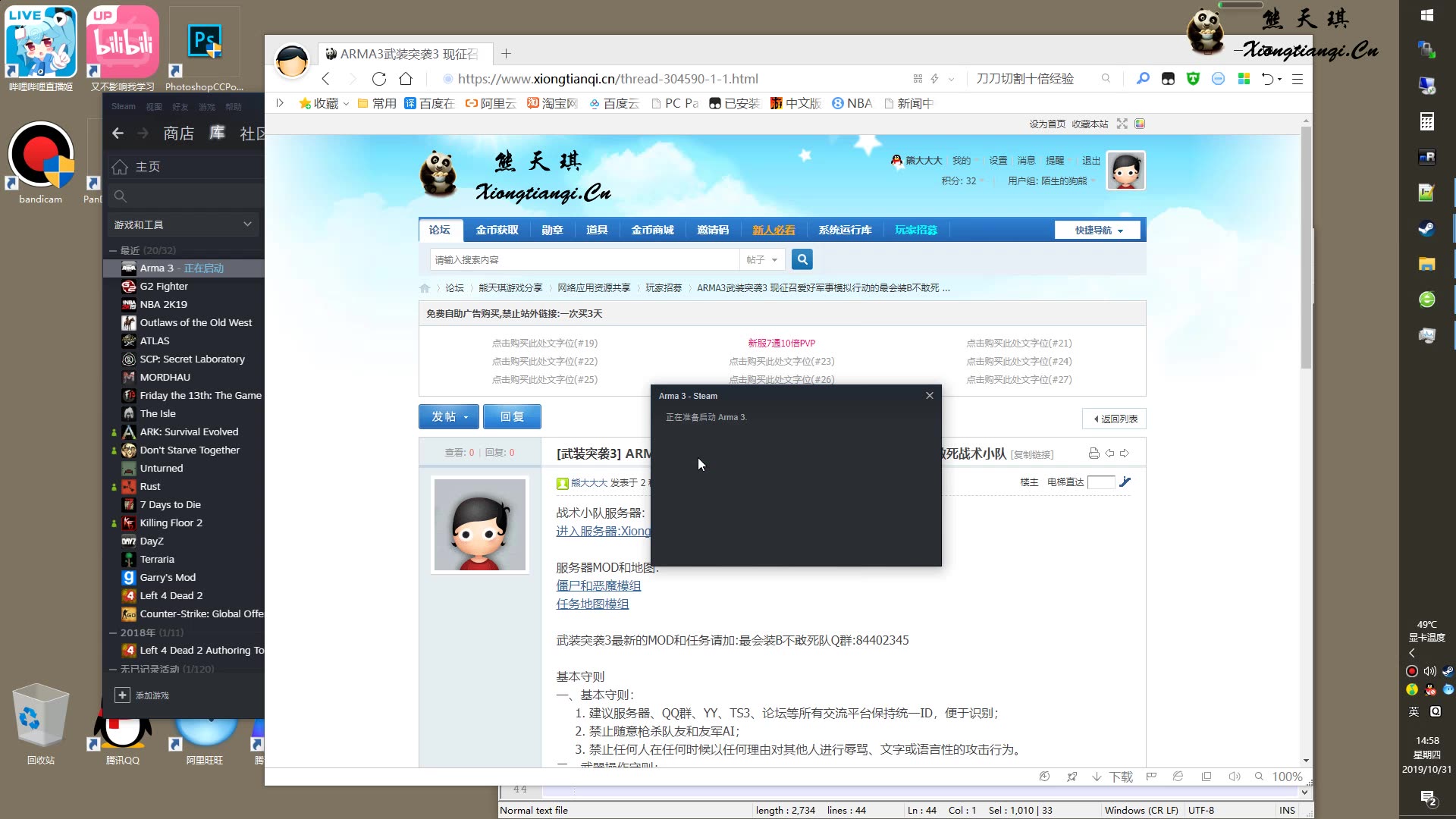
Task: Toggle split-window mode icon in status bar
Action: pyautogui.click(x=1206, y=777)
